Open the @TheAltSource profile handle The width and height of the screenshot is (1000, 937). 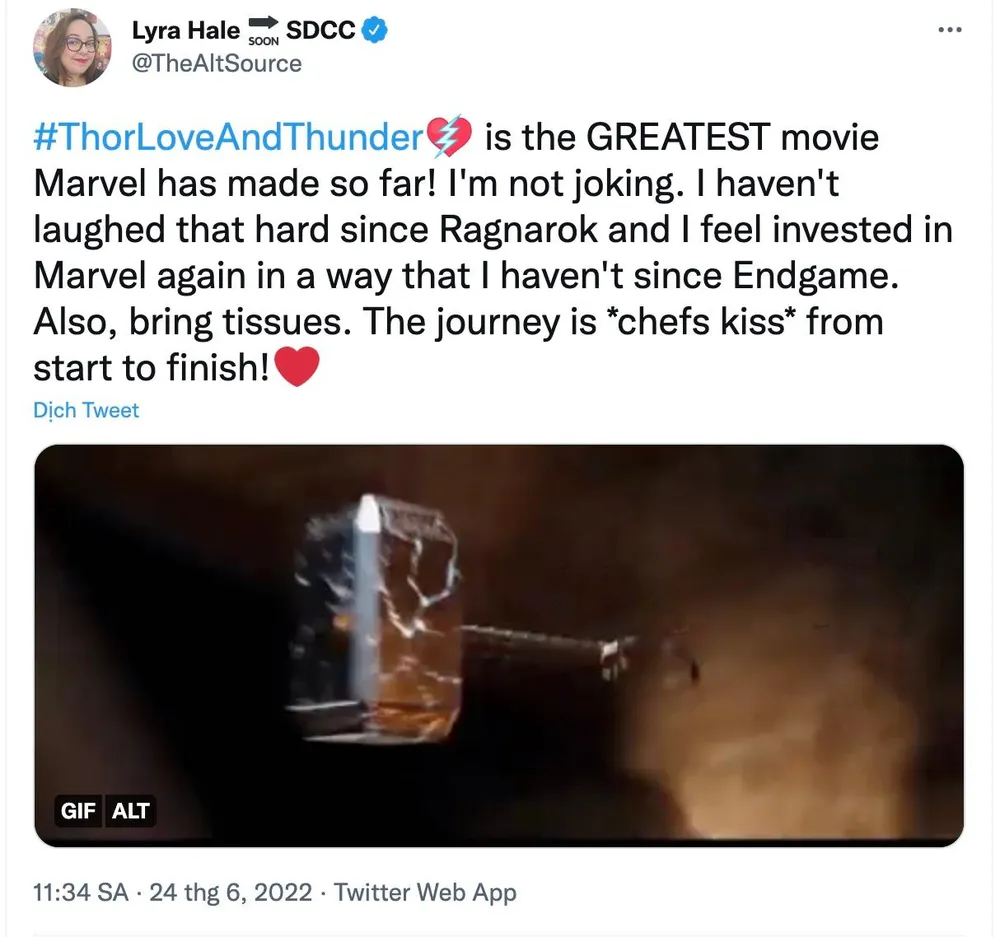215,63
